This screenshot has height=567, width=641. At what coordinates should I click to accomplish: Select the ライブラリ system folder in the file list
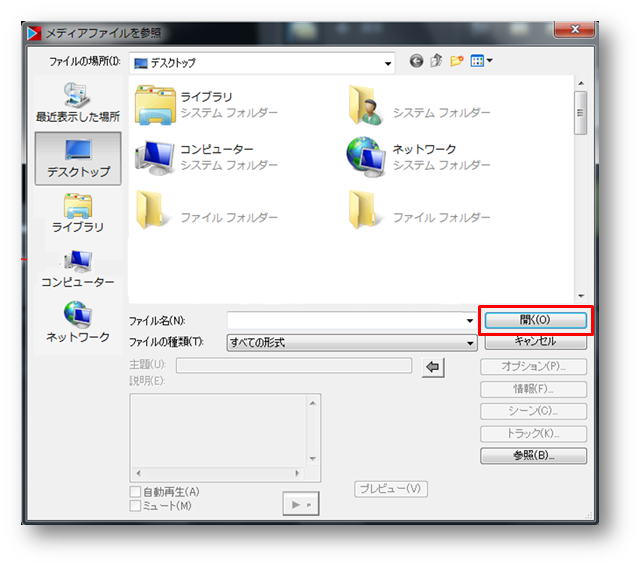[206, 105]
